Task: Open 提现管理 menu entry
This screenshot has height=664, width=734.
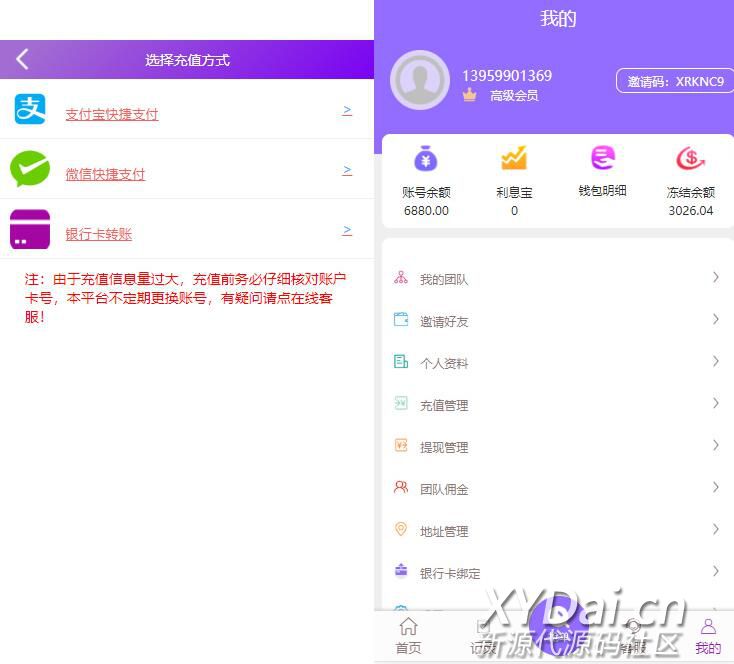Action: [x=558, y=446]
